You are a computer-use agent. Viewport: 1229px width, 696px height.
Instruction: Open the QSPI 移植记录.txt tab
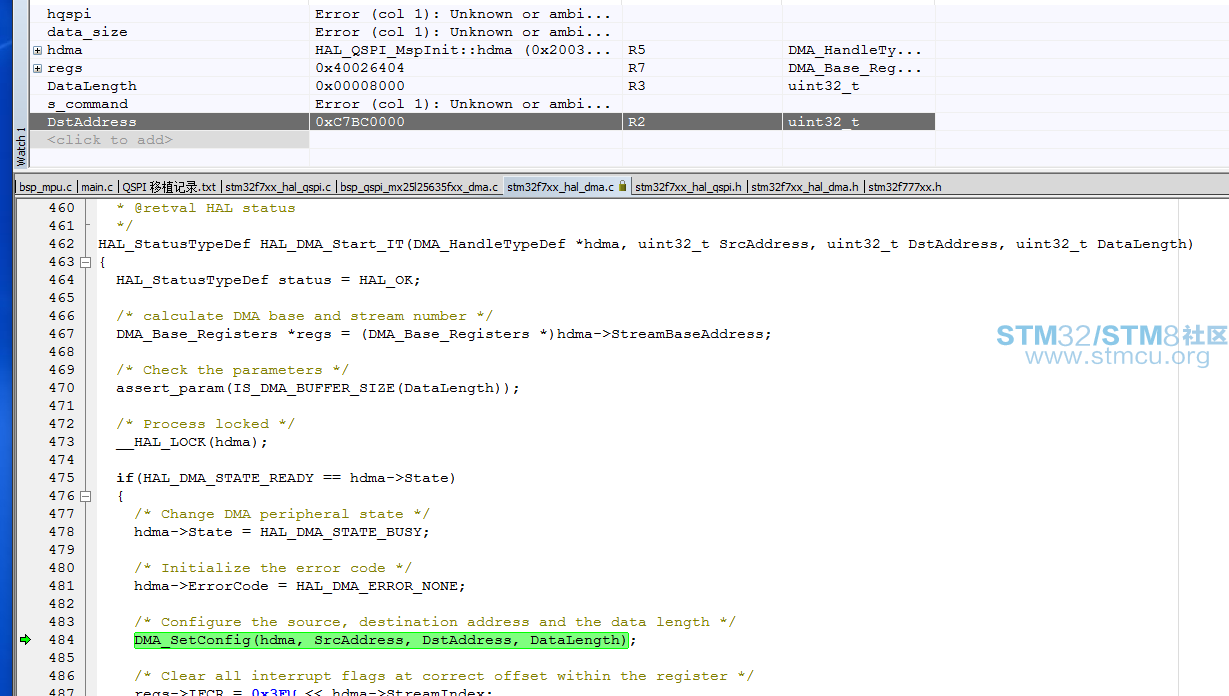(x=169, y=186)
